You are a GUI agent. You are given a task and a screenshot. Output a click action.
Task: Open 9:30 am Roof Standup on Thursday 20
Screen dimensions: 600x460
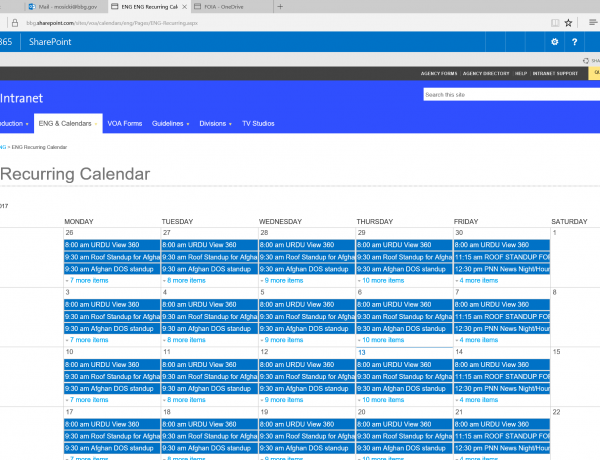[x=404, y=436]
